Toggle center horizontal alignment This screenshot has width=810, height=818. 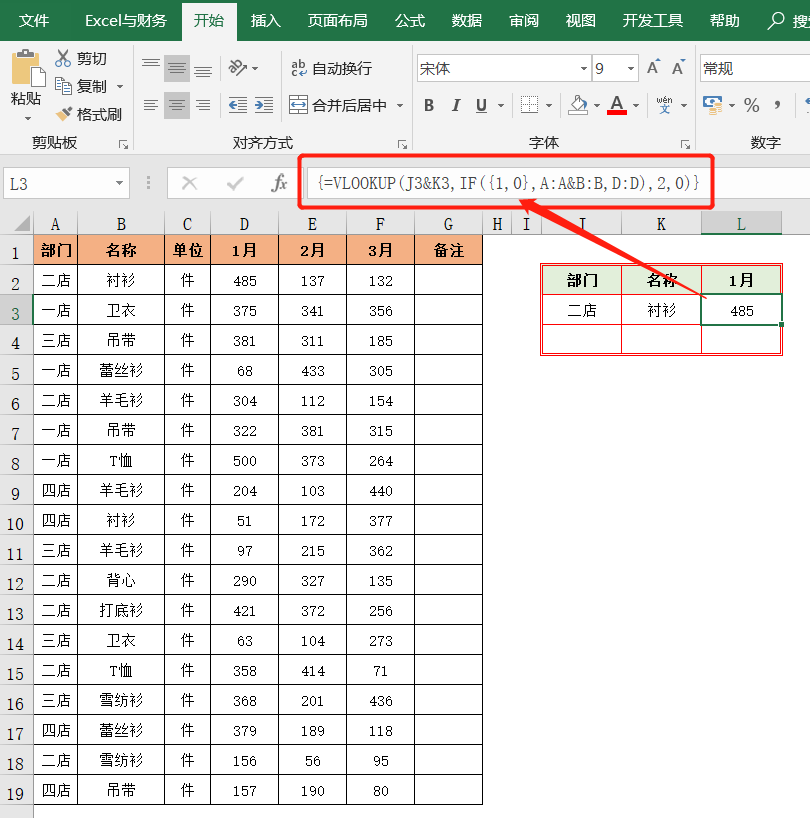[177, 105]
